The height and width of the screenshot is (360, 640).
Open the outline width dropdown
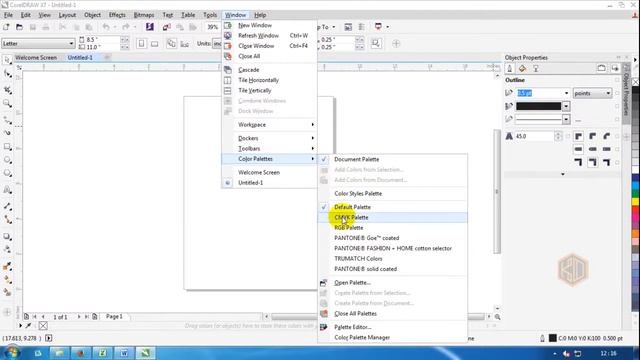[566, 93]
